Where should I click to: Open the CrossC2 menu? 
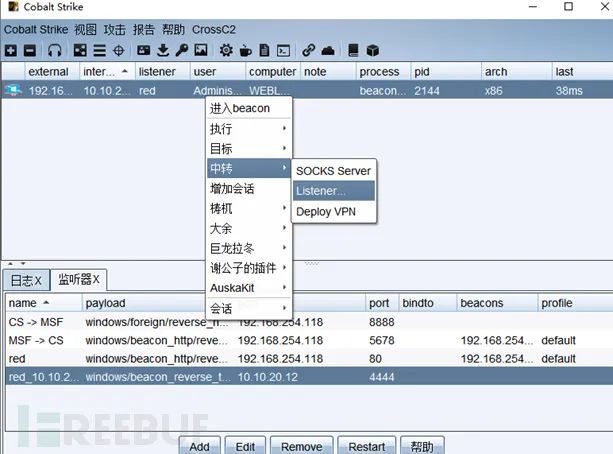click(x=214, y=30)
